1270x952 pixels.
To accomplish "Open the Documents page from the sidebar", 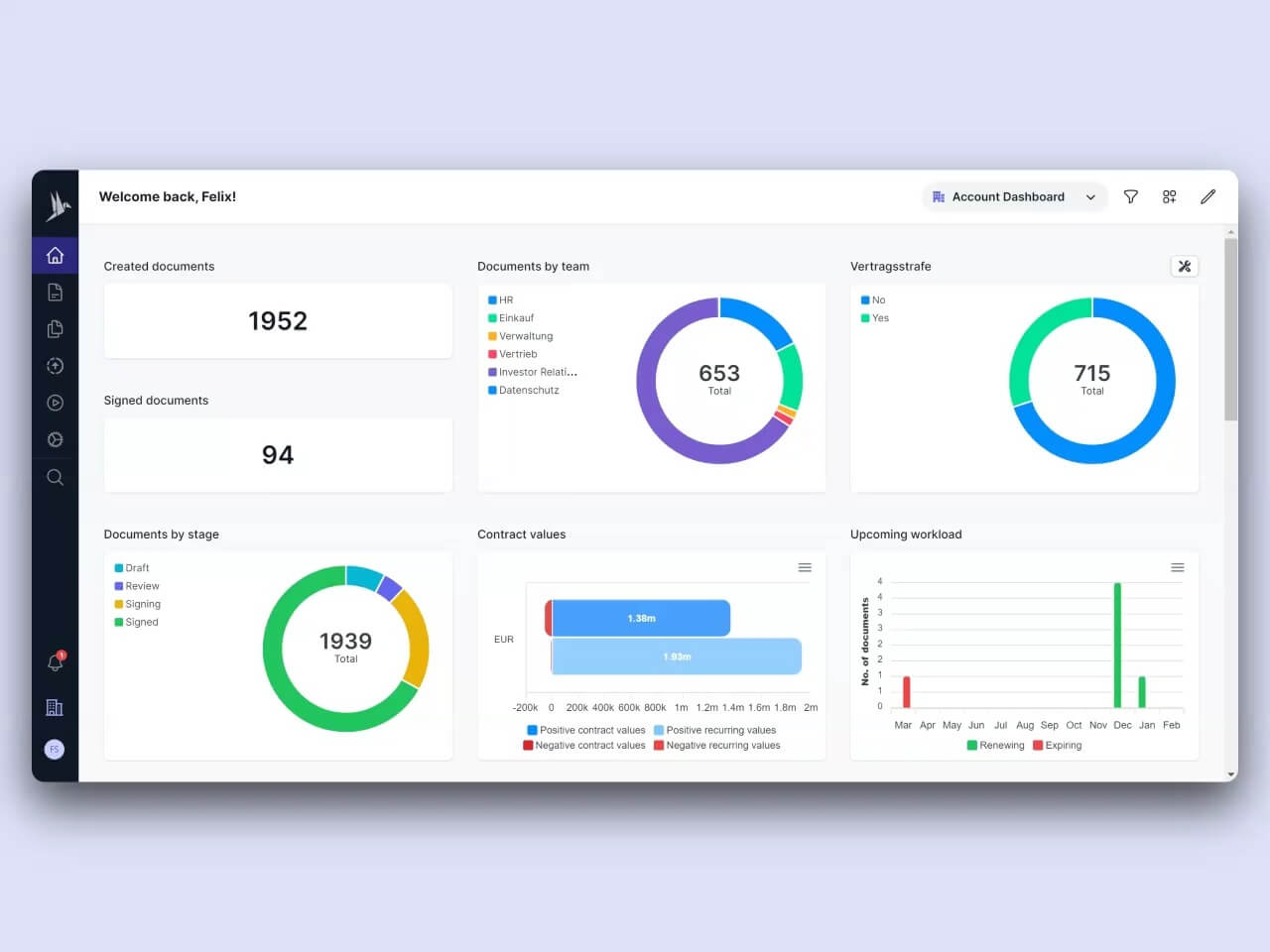I will point(55,292).
